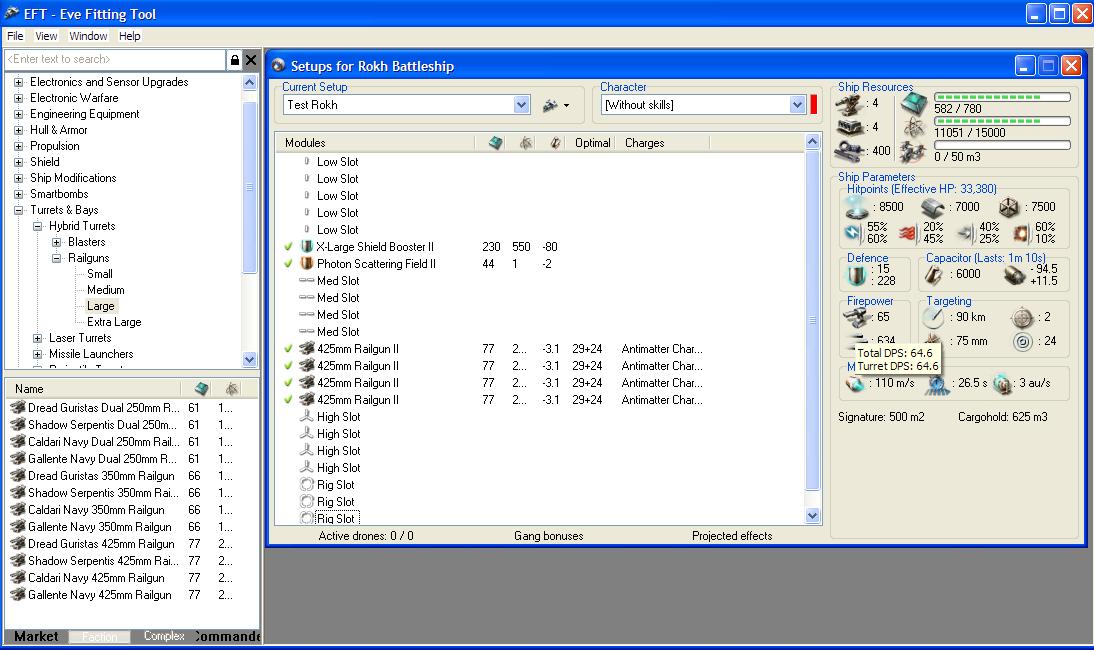Click the CPU usage bar 582 / 780

(1002, 98)
